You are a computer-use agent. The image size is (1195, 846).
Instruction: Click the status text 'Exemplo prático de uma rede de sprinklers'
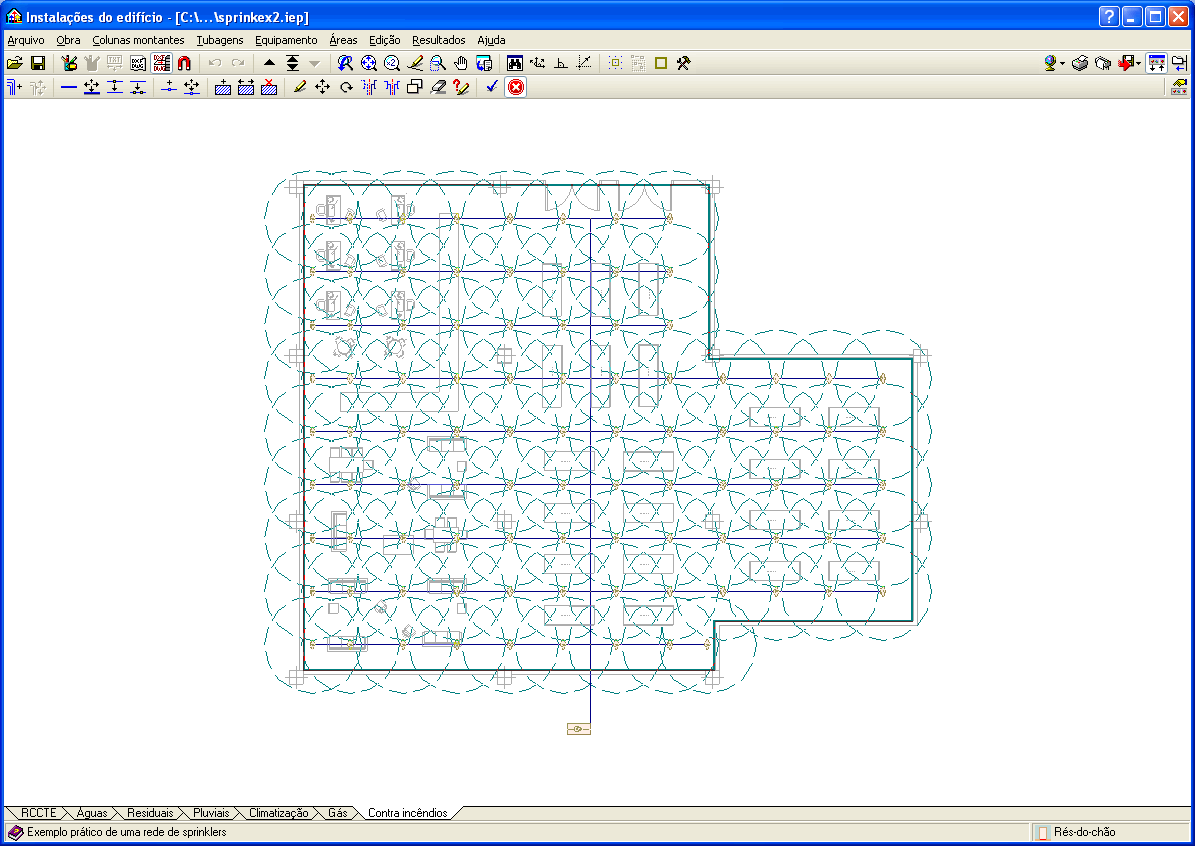pyautogui.click(x=127, y=832)
